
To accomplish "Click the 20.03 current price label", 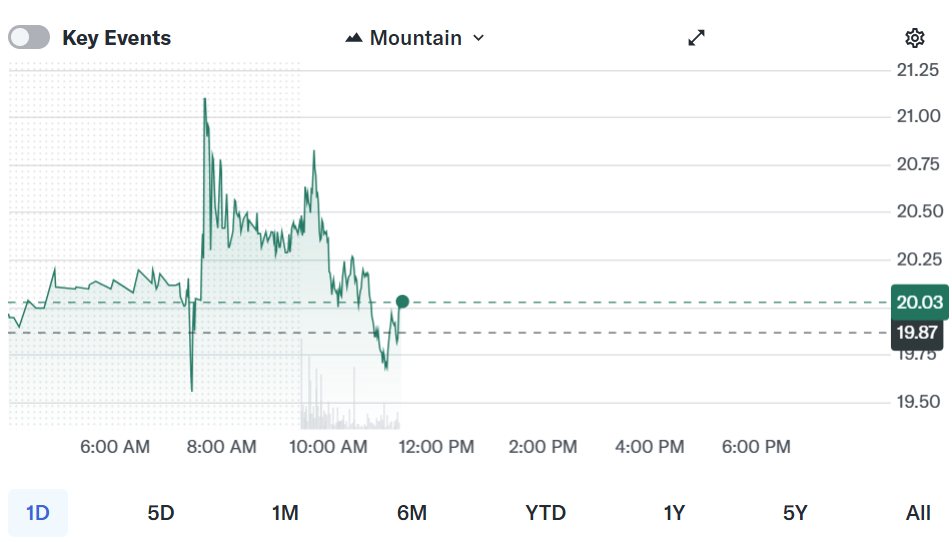I will tap(919, 303).
